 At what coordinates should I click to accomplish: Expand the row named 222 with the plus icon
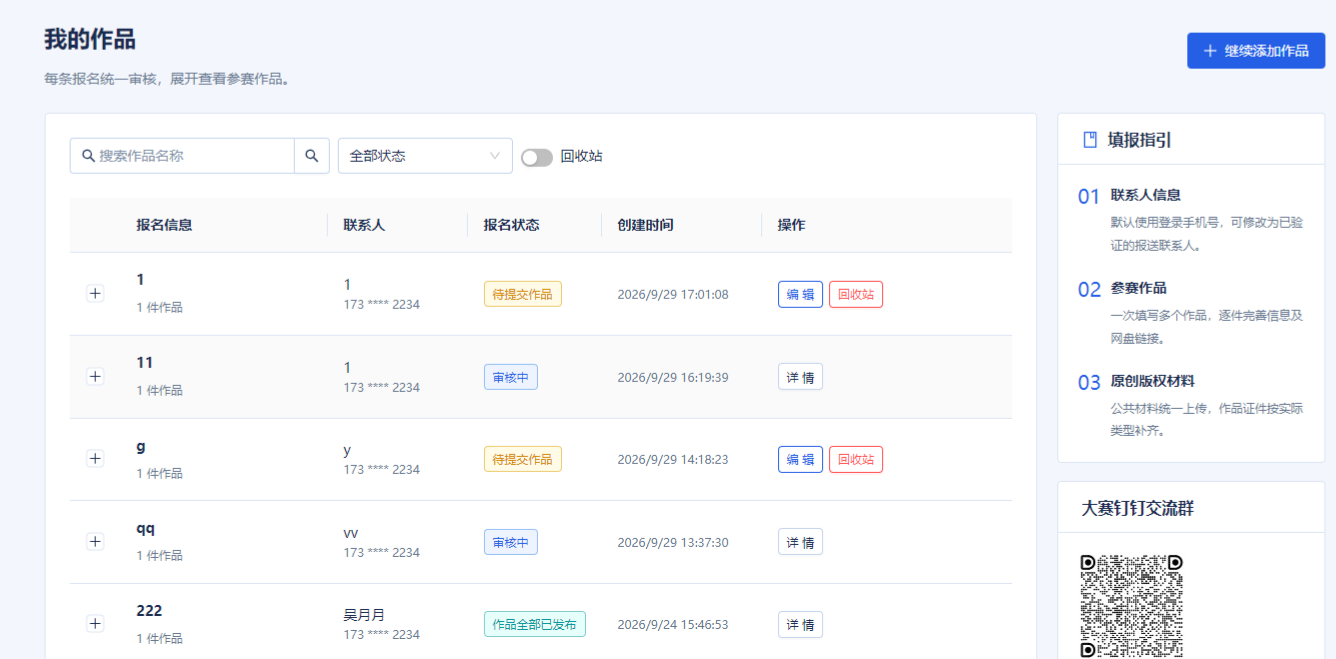click(95, 623)
